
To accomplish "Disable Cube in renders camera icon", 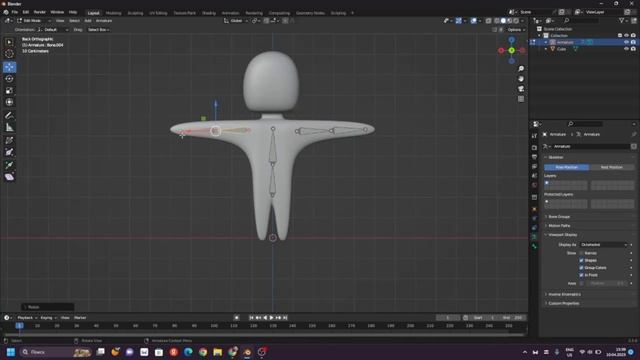I will (633, 49).
